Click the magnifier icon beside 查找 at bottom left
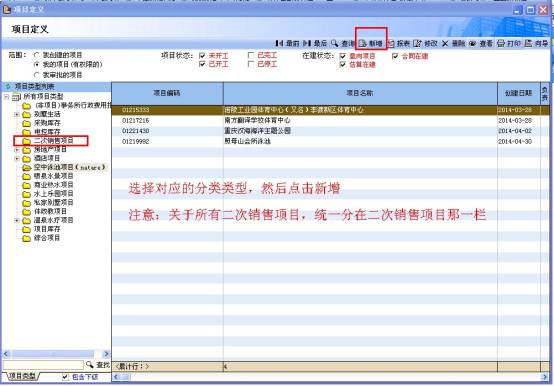This screenshot has width=554, height=386. tap(89, 364)
